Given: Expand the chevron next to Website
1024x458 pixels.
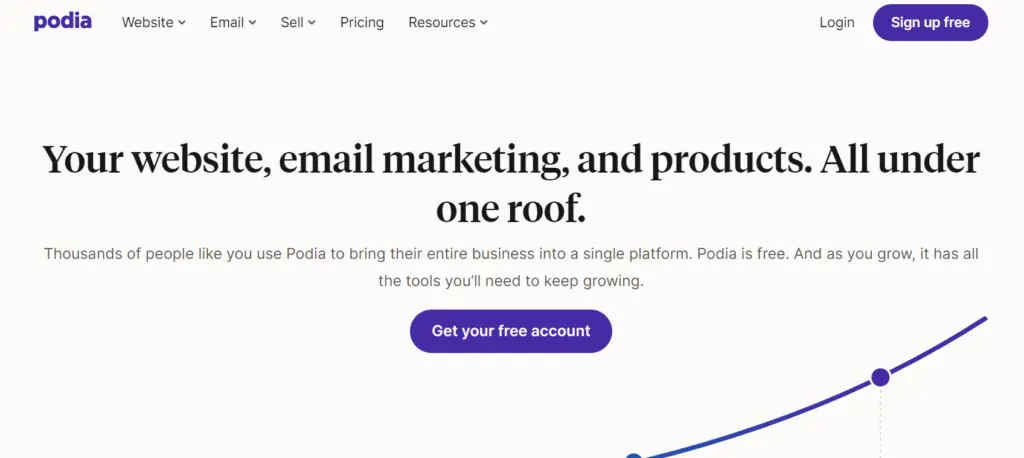Looking at the screenshot, I should (182, 23).
